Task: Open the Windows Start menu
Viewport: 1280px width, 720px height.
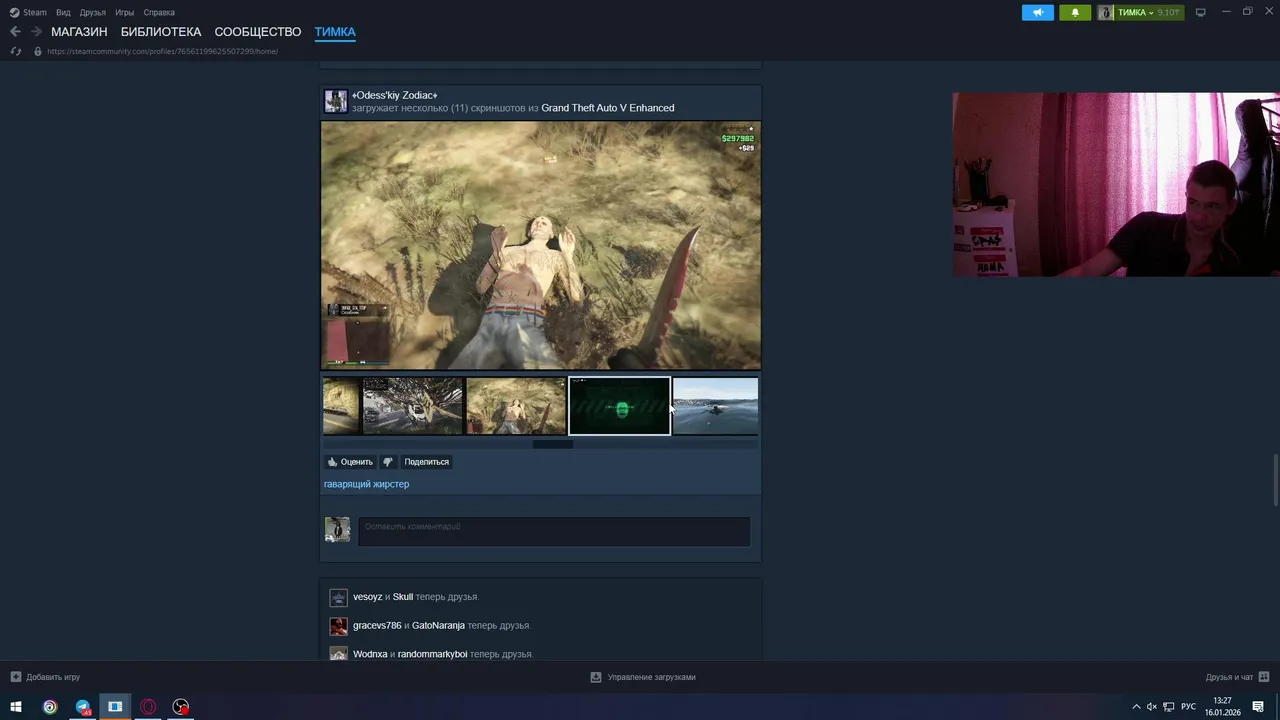Action: pos(16,707)
